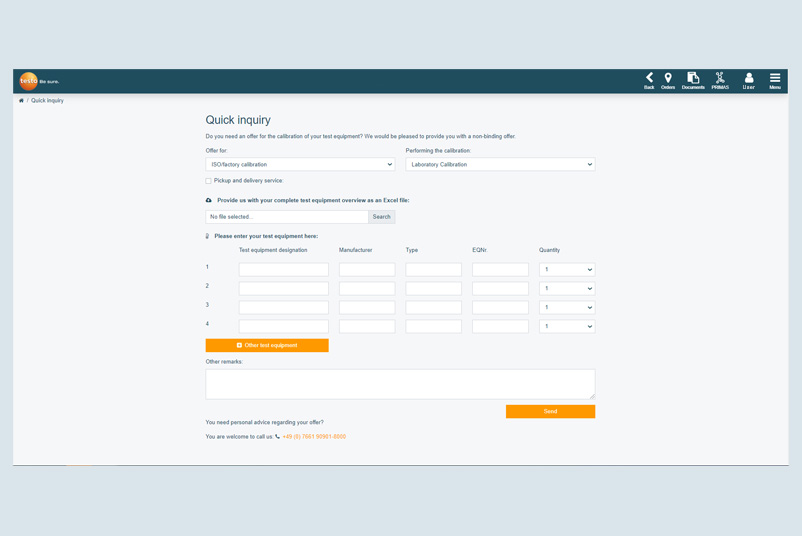Click the Search button for file upload
Viewport: 802px width, 536px height.
click(382, 217)
